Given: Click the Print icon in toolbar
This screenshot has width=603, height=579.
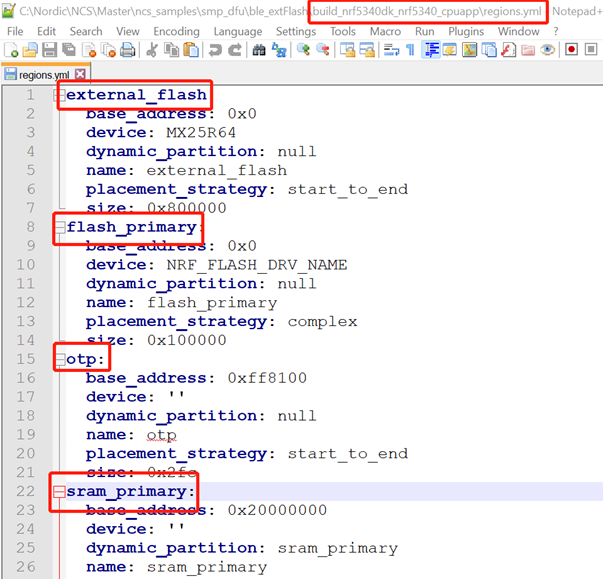Looking at the screenshot, I should pyautogui.click(x=128, y=49).
